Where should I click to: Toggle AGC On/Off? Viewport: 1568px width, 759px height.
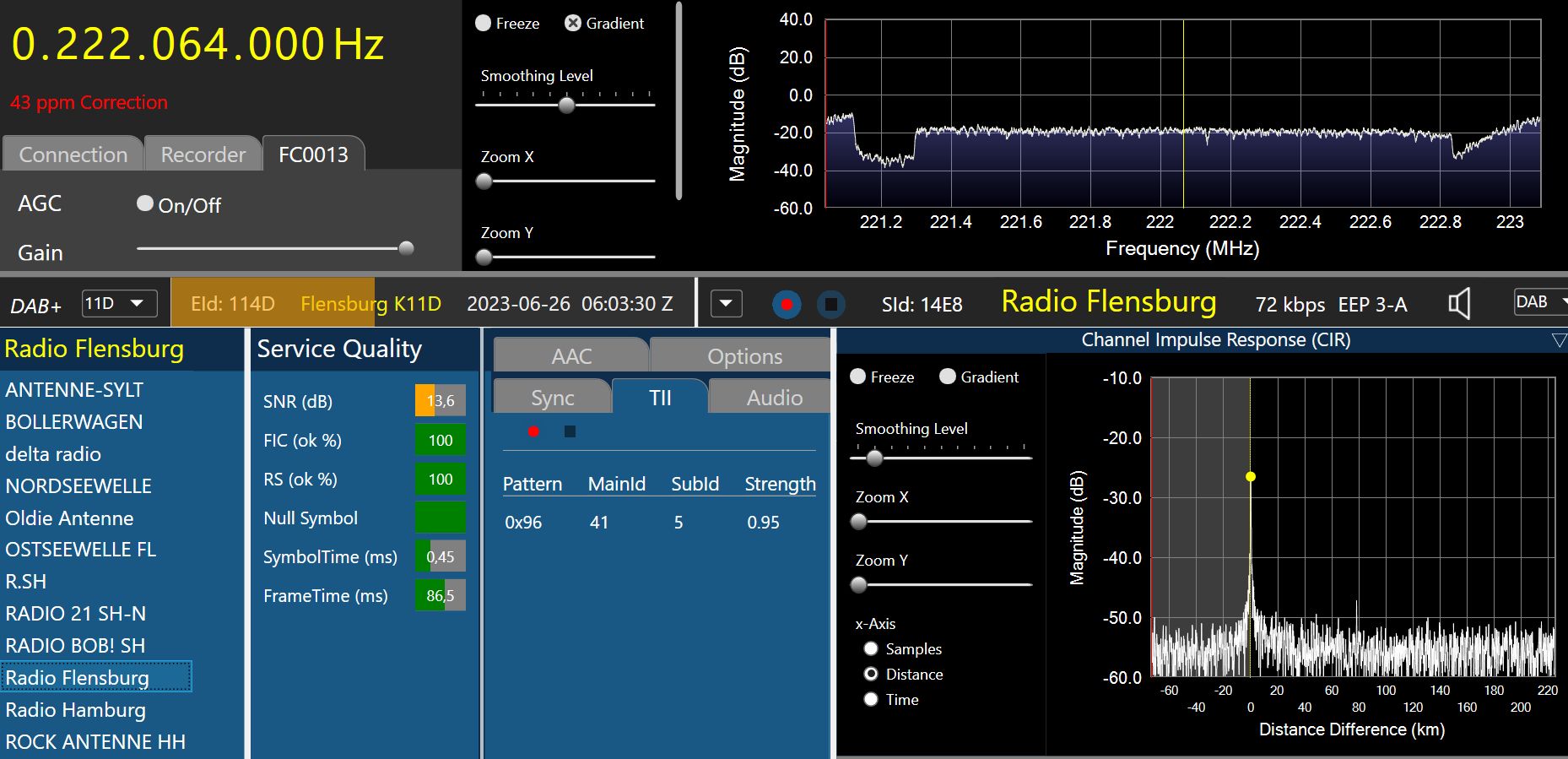click(x=145, y=203)
